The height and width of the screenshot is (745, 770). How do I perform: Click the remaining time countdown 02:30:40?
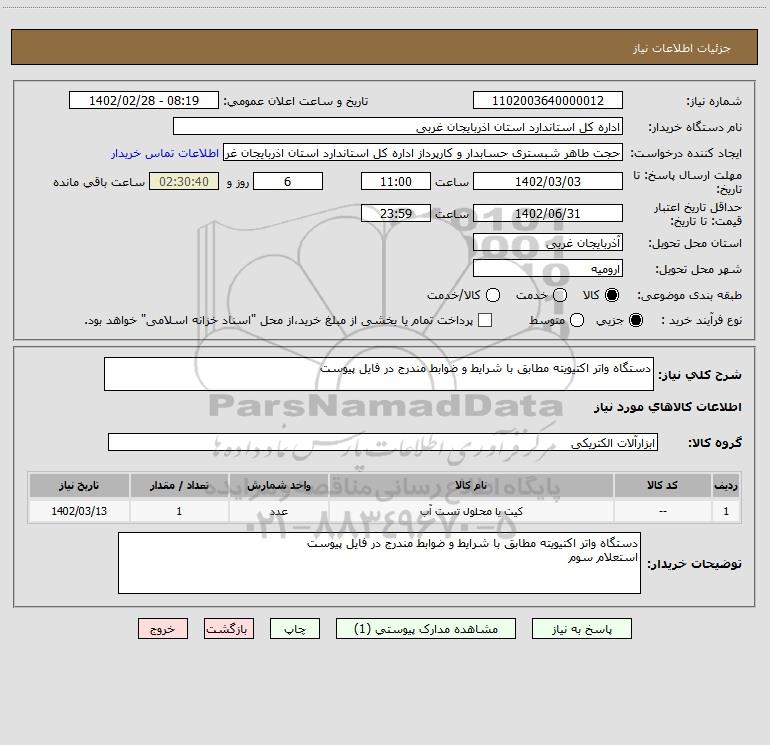[184, 181]
